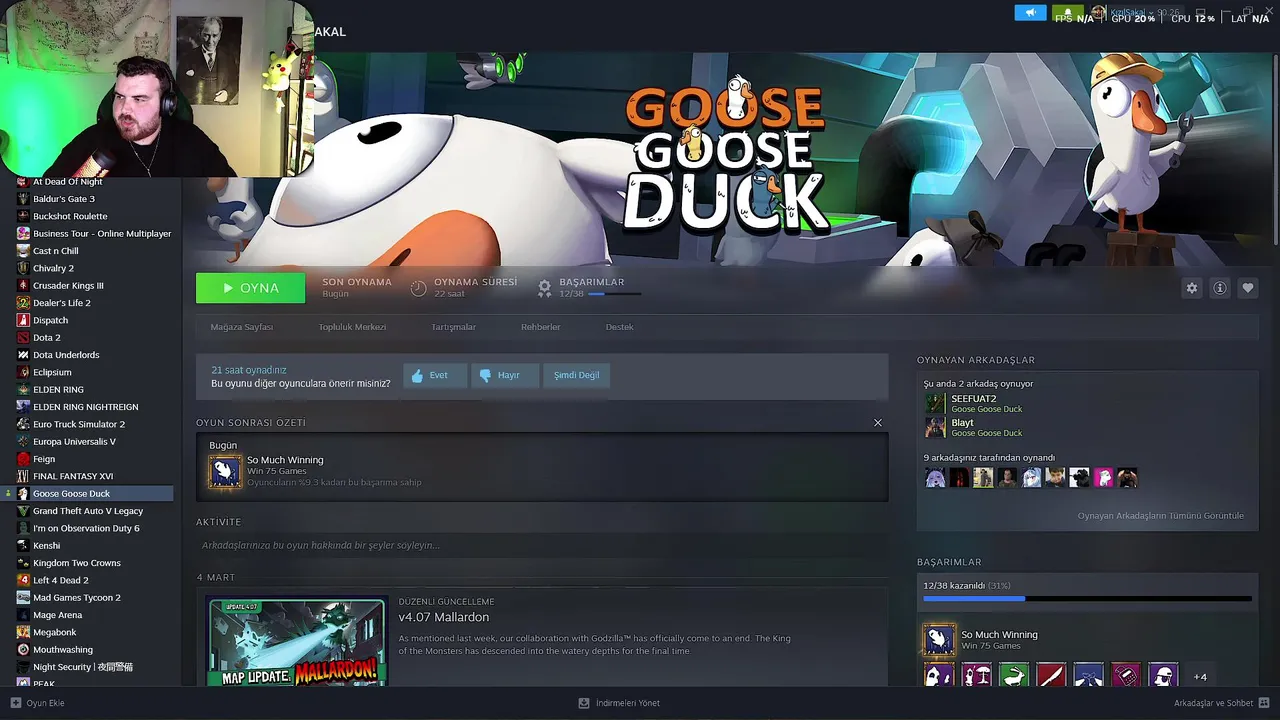Switch to the Rehberler tab

540,327
